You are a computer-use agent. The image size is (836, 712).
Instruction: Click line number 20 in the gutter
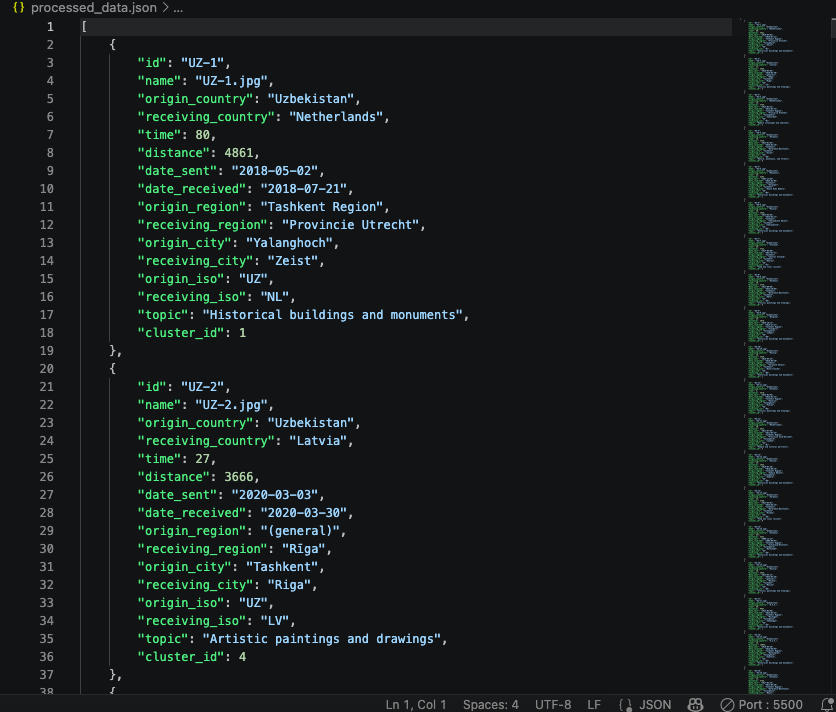45,369
